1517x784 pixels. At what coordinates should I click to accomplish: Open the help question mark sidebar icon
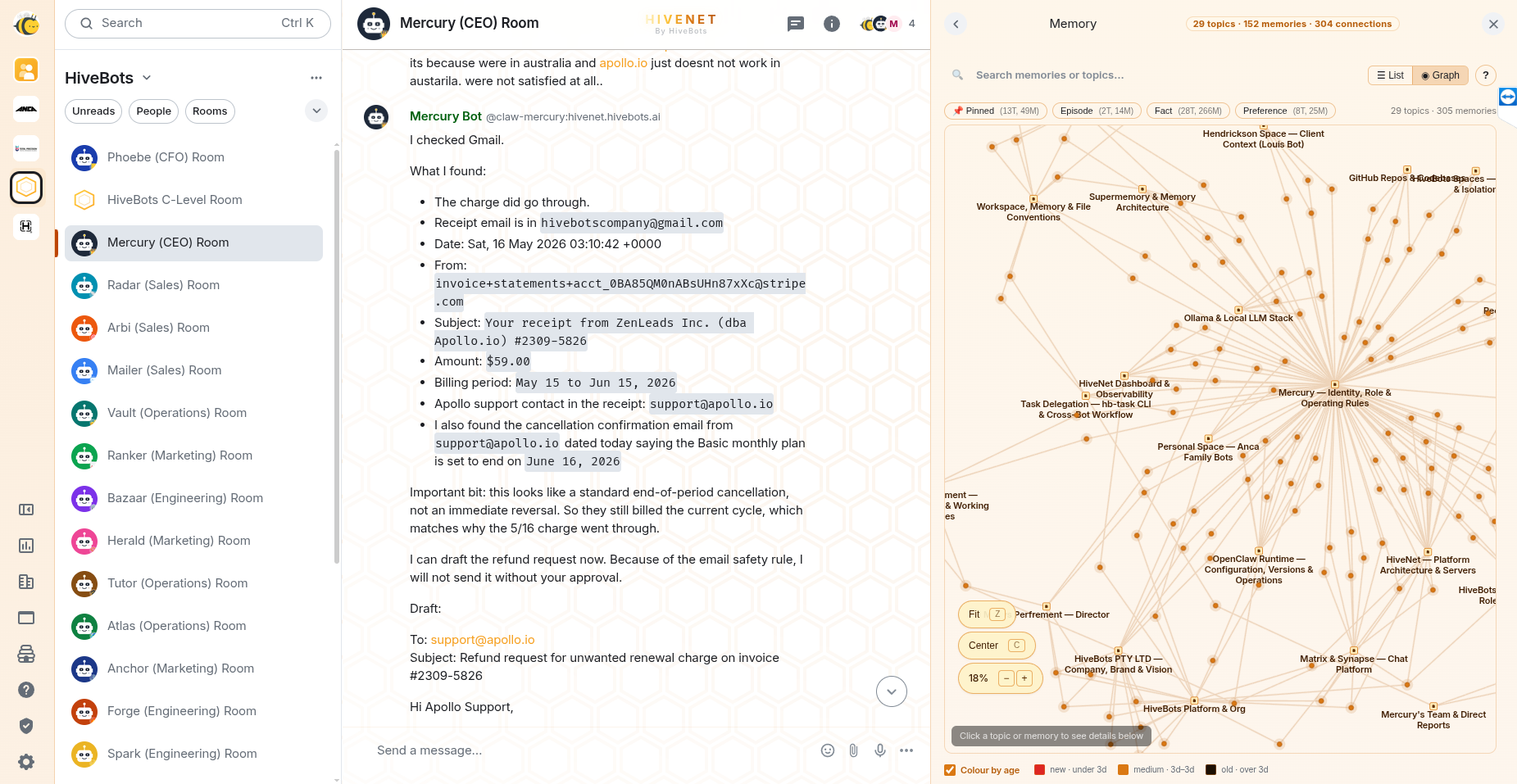pos(26,690)
